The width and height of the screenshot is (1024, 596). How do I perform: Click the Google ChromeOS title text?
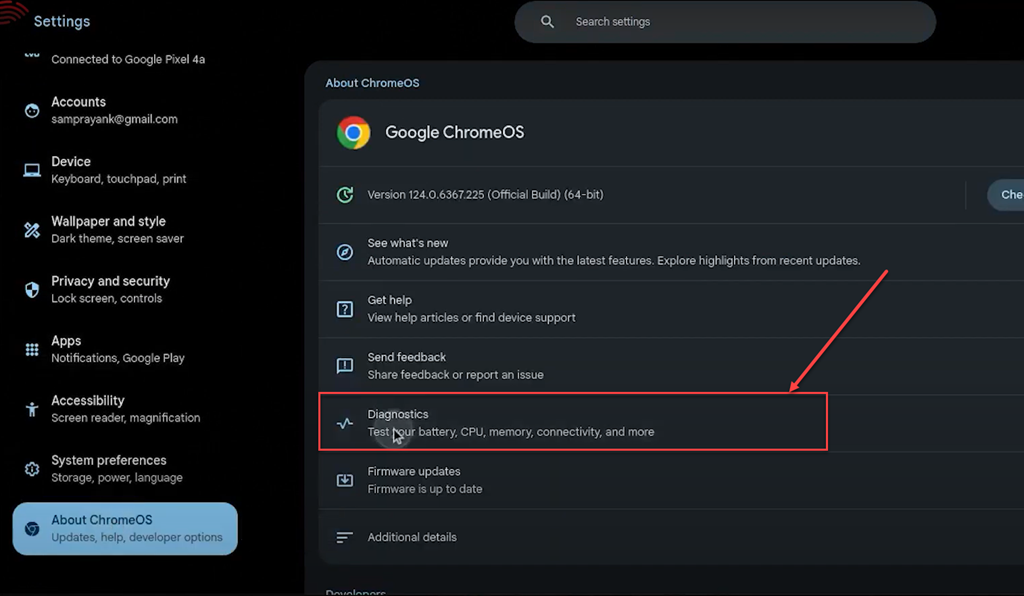pyautogui.click(x=455, y=133)
